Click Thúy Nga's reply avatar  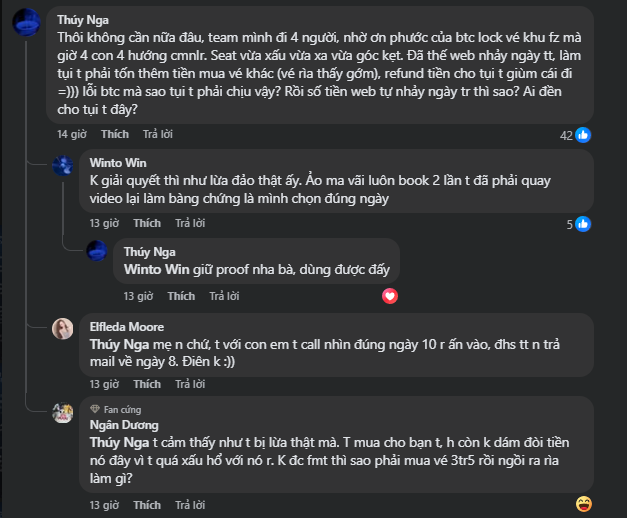click(x=97, y=251)
